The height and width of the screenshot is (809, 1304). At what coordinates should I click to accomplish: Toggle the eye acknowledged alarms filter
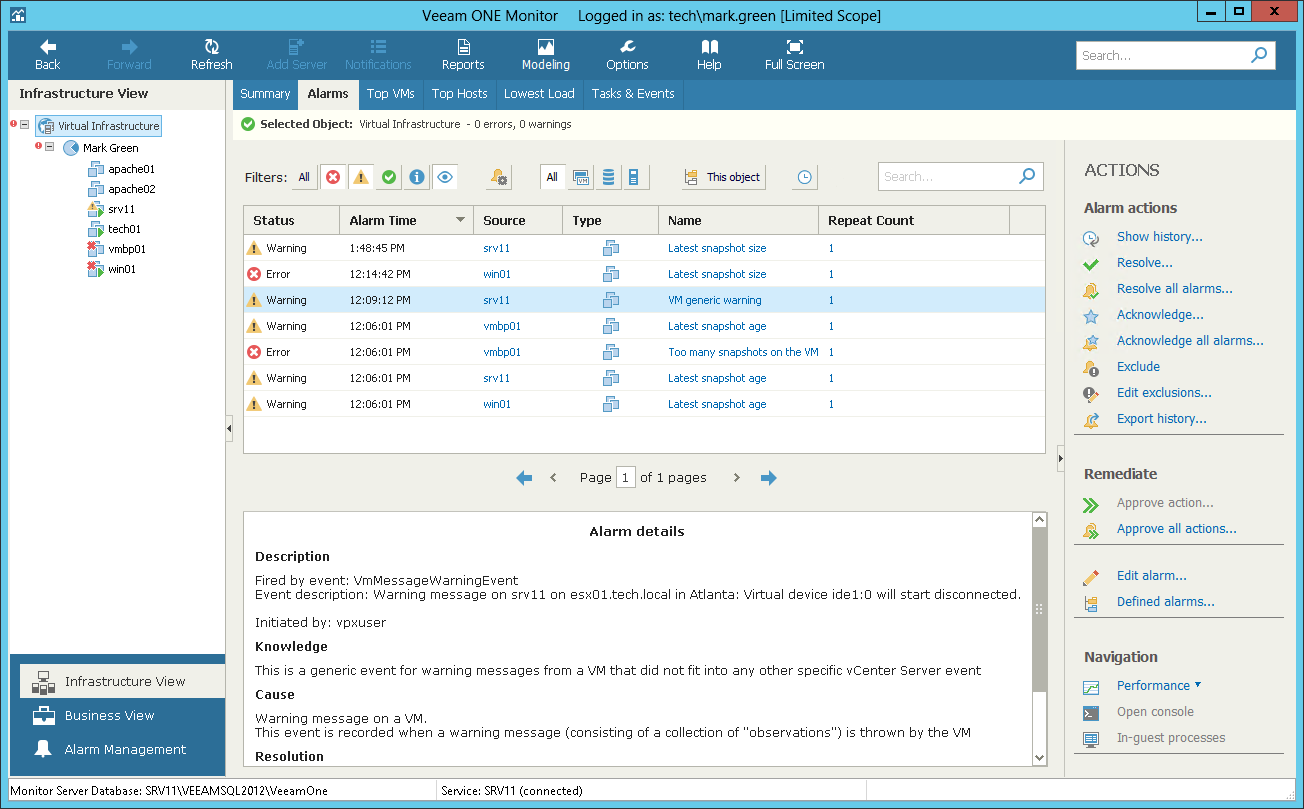pos(445,177)
